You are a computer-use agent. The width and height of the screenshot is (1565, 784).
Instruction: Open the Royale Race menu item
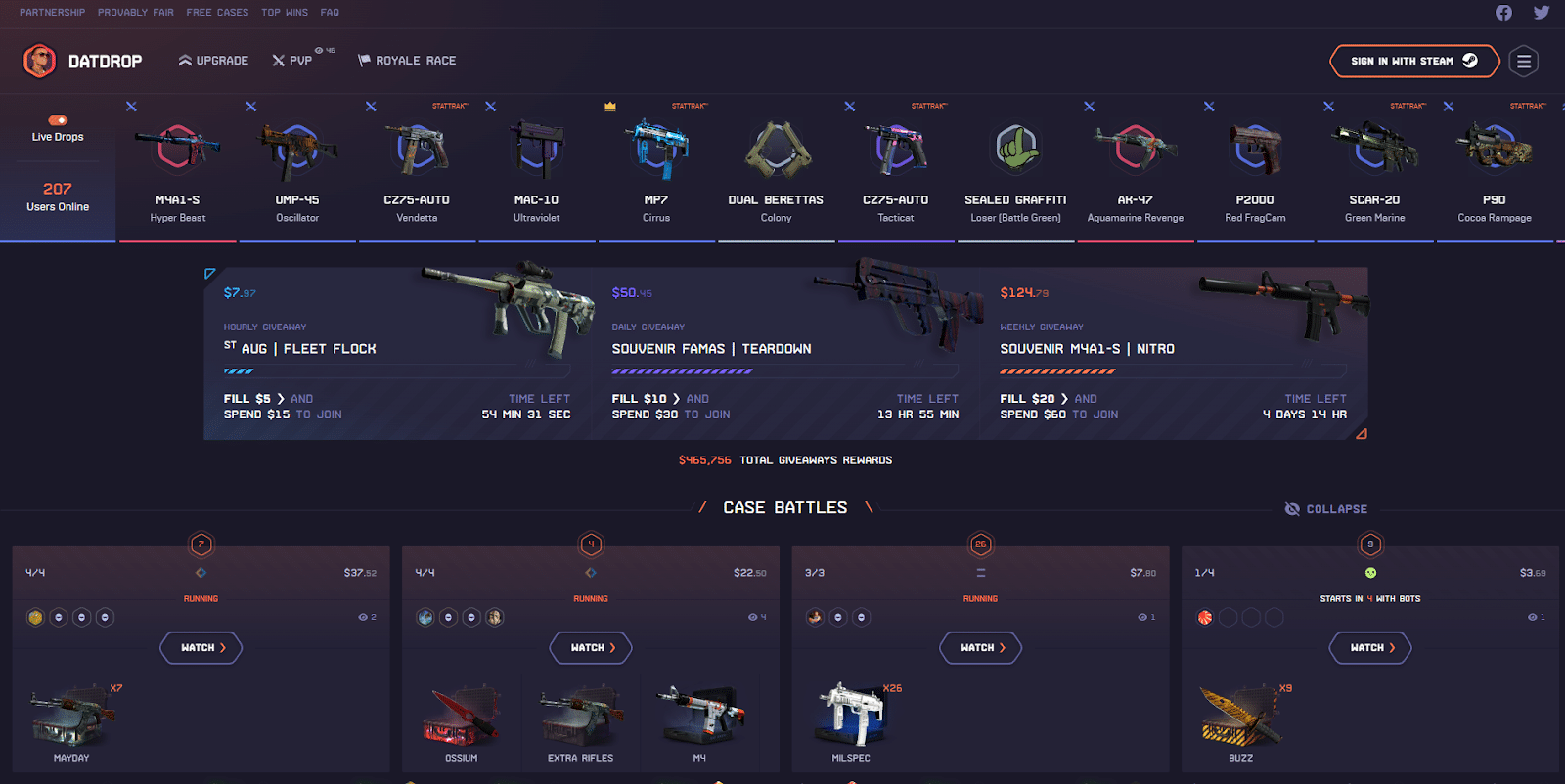(x=407, y=61)
